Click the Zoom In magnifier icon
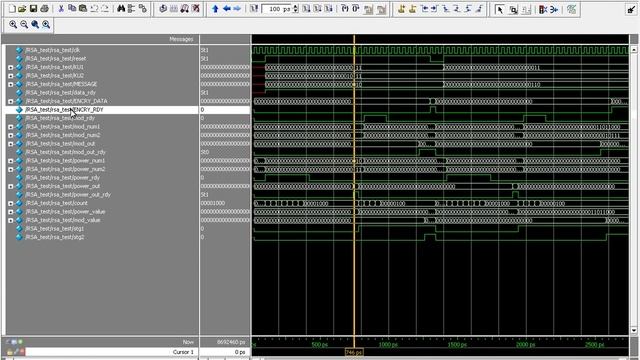 click(x=13, y=24)
